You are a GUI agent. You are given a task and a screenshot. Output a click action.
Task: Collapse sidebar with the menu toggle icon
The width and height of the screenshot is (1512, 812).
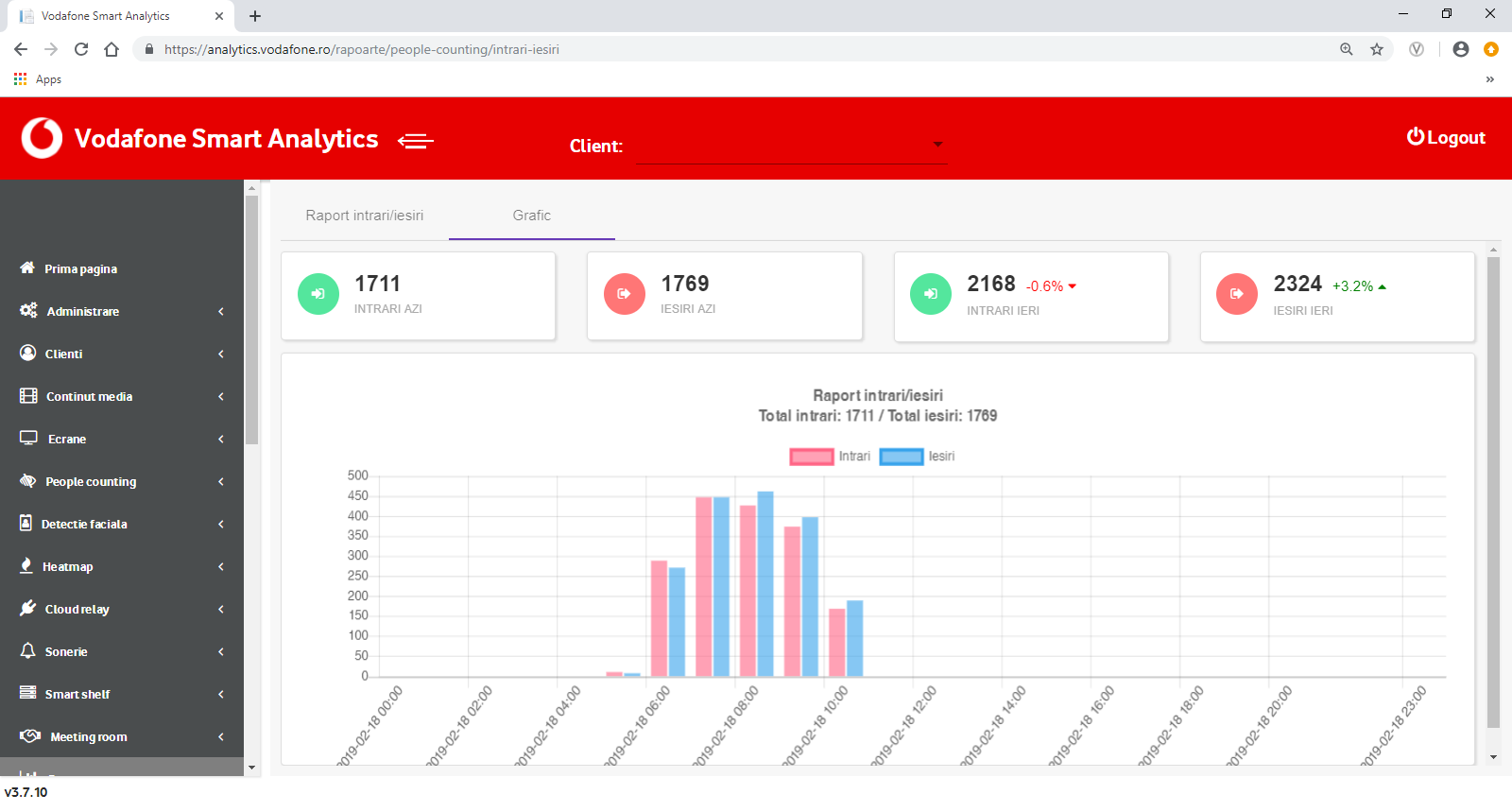[416, 141]
